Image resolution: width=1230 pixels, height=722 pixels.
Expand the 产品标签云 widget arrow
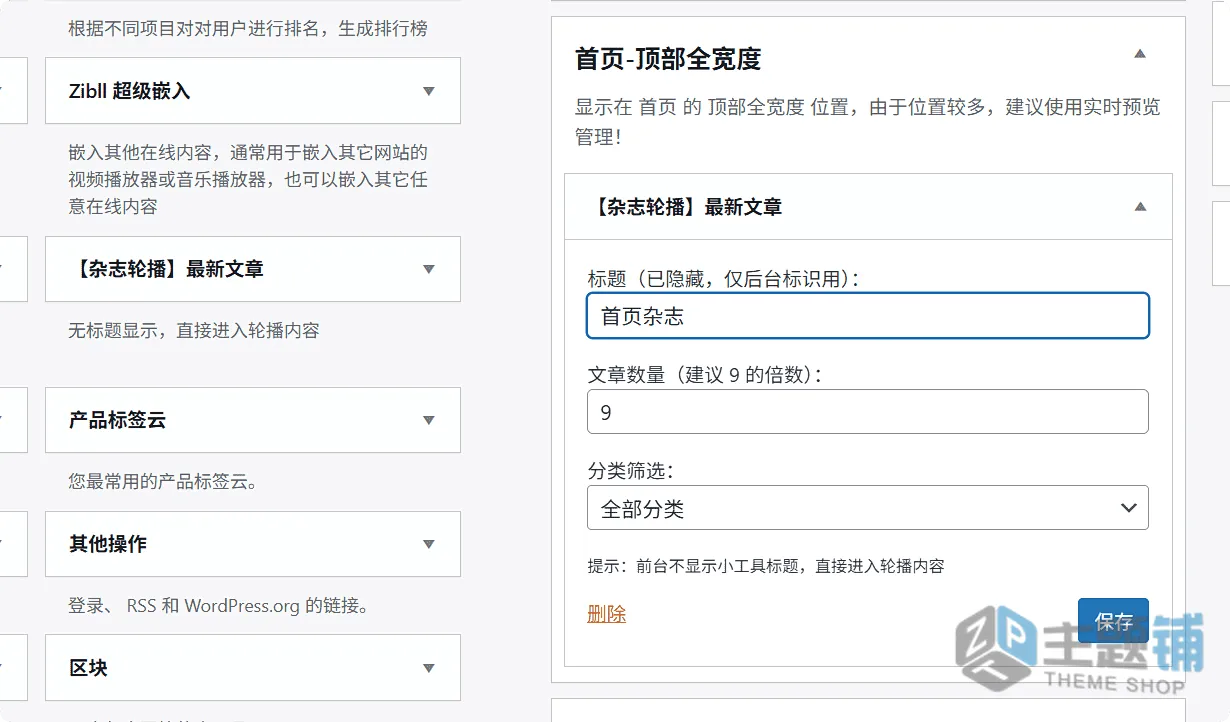click(x=429, y=421)
